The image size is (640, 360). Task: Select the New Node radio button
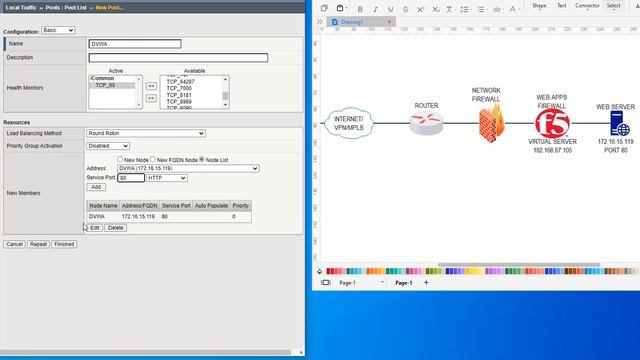[x=120, y=159]
